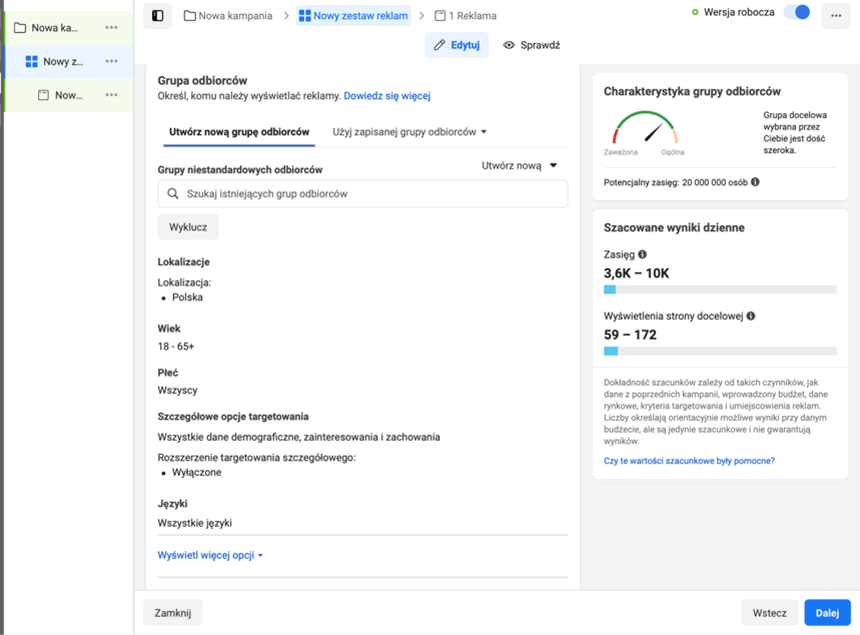Viewport: 860px width, 635px height.
Task: Open options for Nowa ka... campaign
Action: [x=111, y=27]
